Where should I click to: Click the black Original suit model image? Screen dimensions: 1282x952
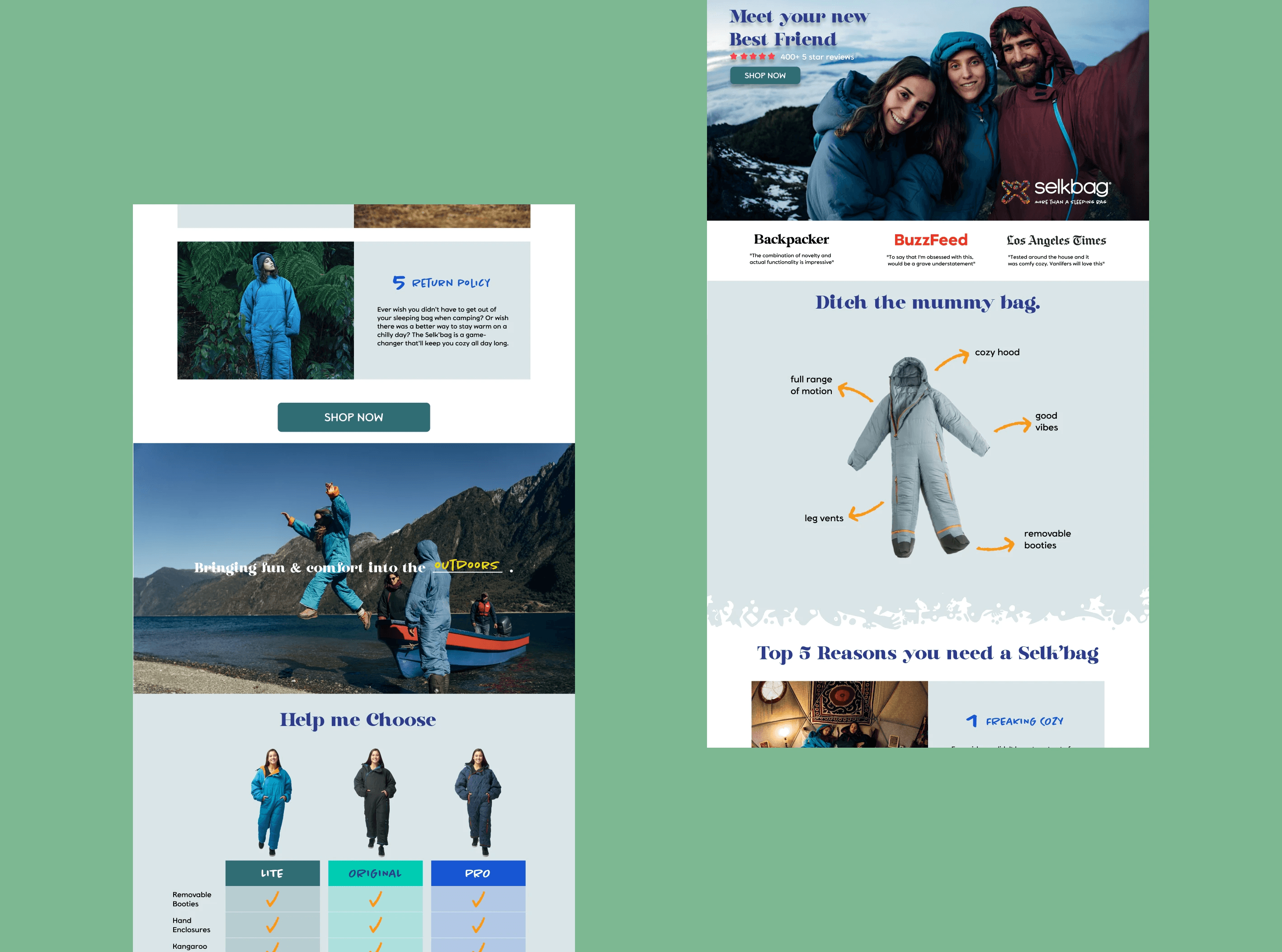375,801
